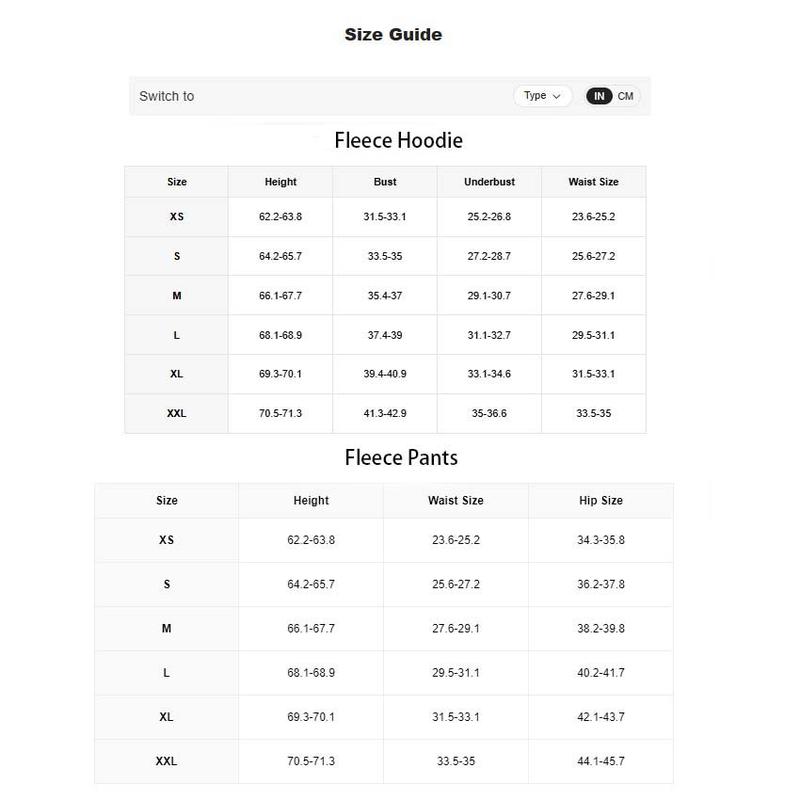This screenshot has width=800, height=800.
Task: Click Hip Size column header
Action: [x=601, y=500]
